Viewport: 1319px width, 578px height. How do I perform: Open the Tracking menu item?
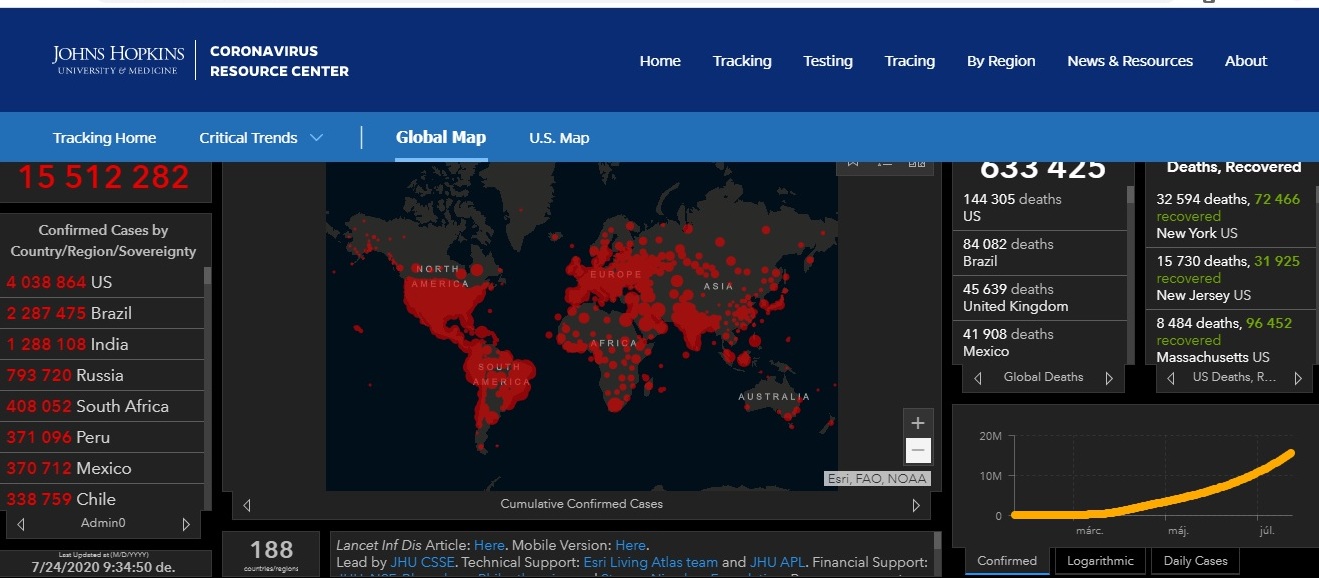click(x=742, y=61)
